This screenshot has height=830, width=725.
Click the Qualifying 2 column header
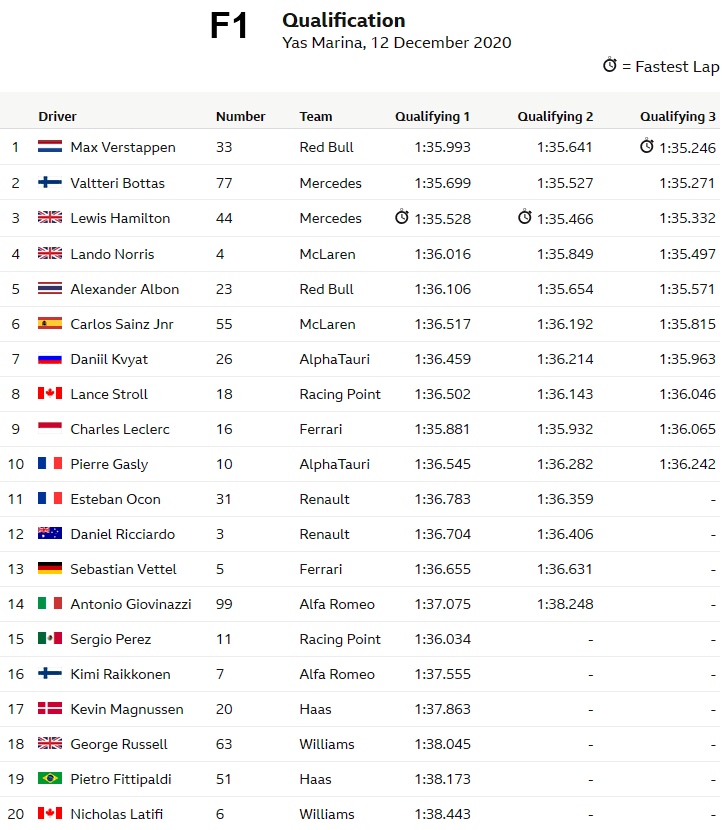[x=555, y=117]
